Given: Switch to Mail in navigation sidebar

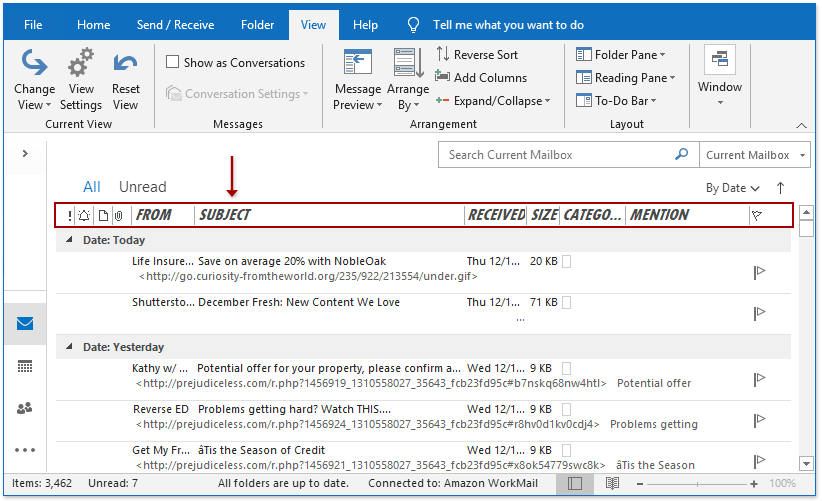Looking at the screenshot, I should (25, 324).
